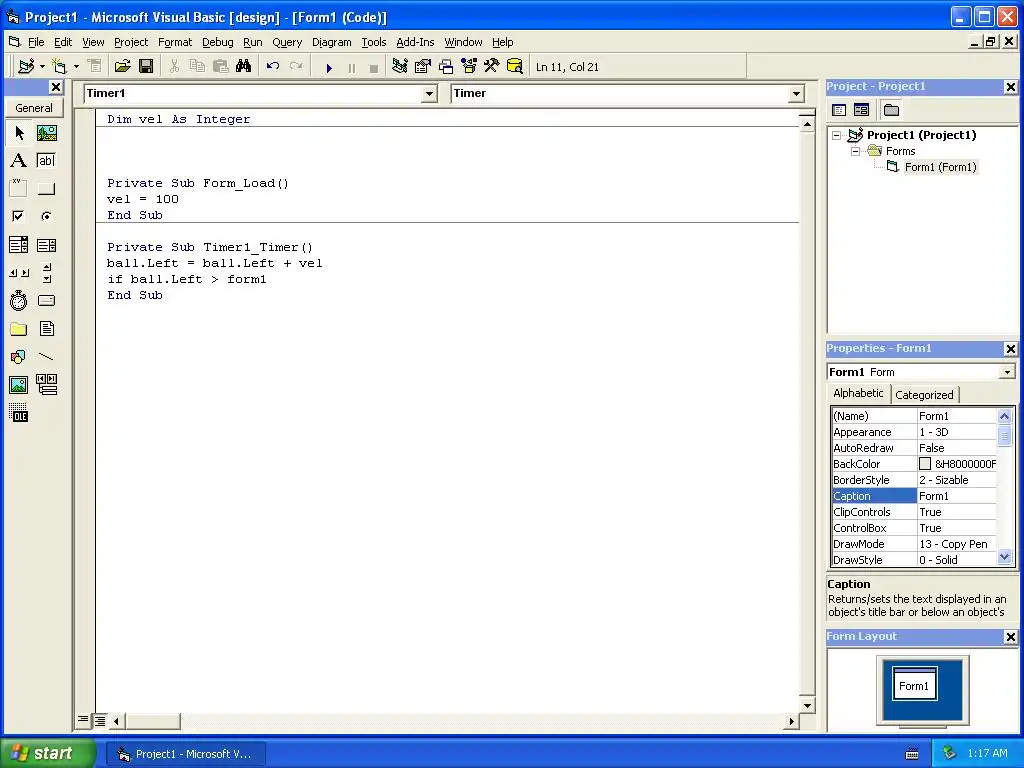
Task: Select the Data control tool
Action: [46, 385]
